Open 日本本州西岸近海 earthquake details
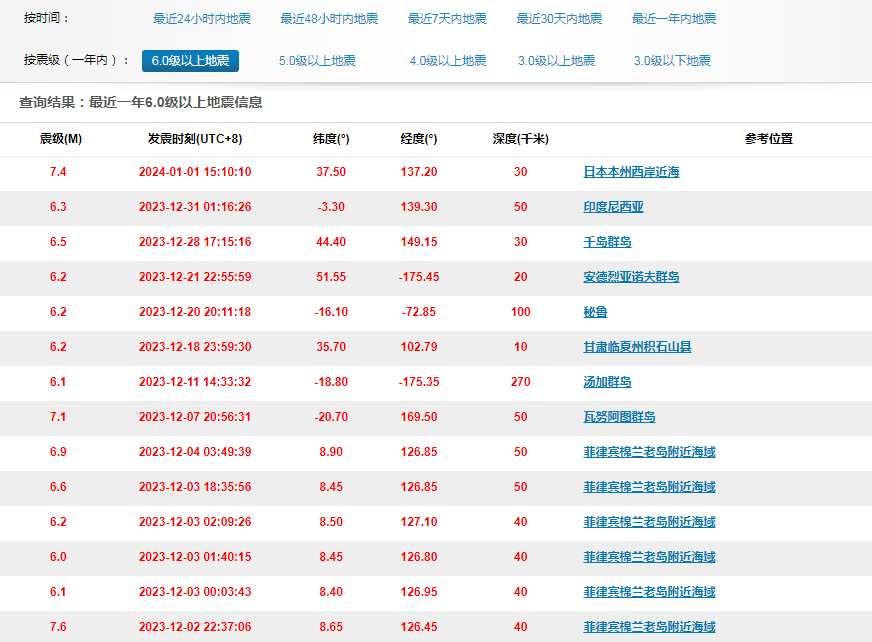872x642 pixels. 631,172
